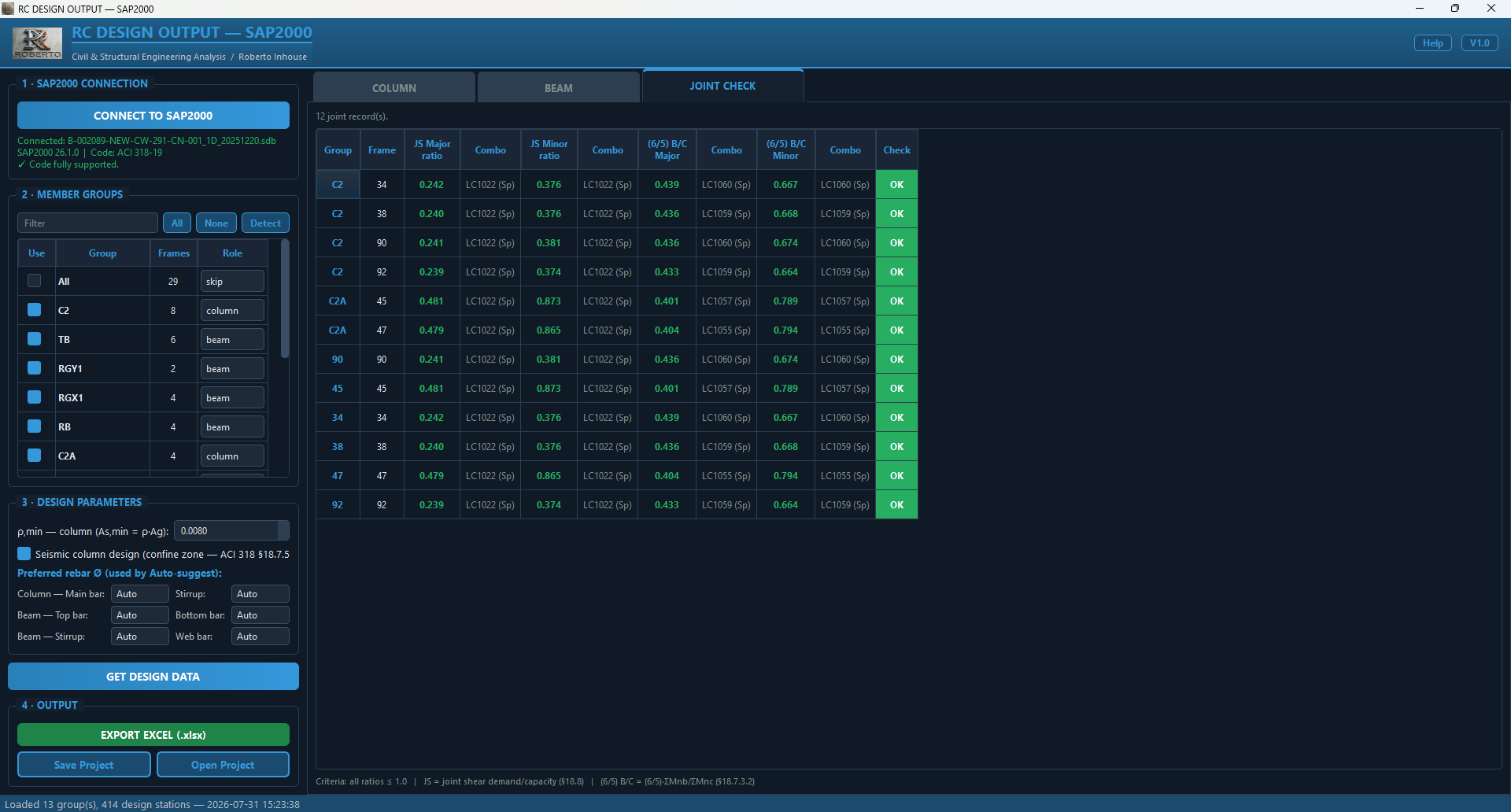
Task: Toggle the Use checkbox for group RGY1
Action: (34, 368)
